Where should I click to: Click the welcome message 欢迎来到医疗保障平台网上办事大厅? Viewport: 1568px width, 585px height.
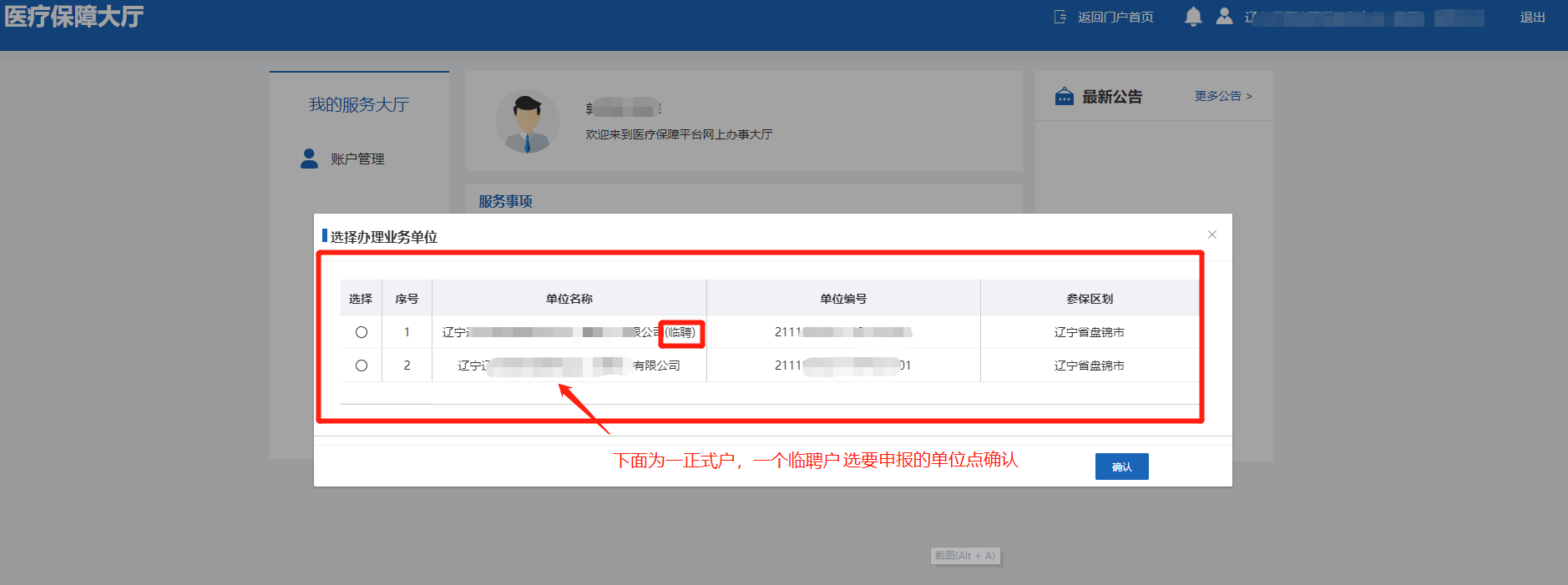coord(679,134)
